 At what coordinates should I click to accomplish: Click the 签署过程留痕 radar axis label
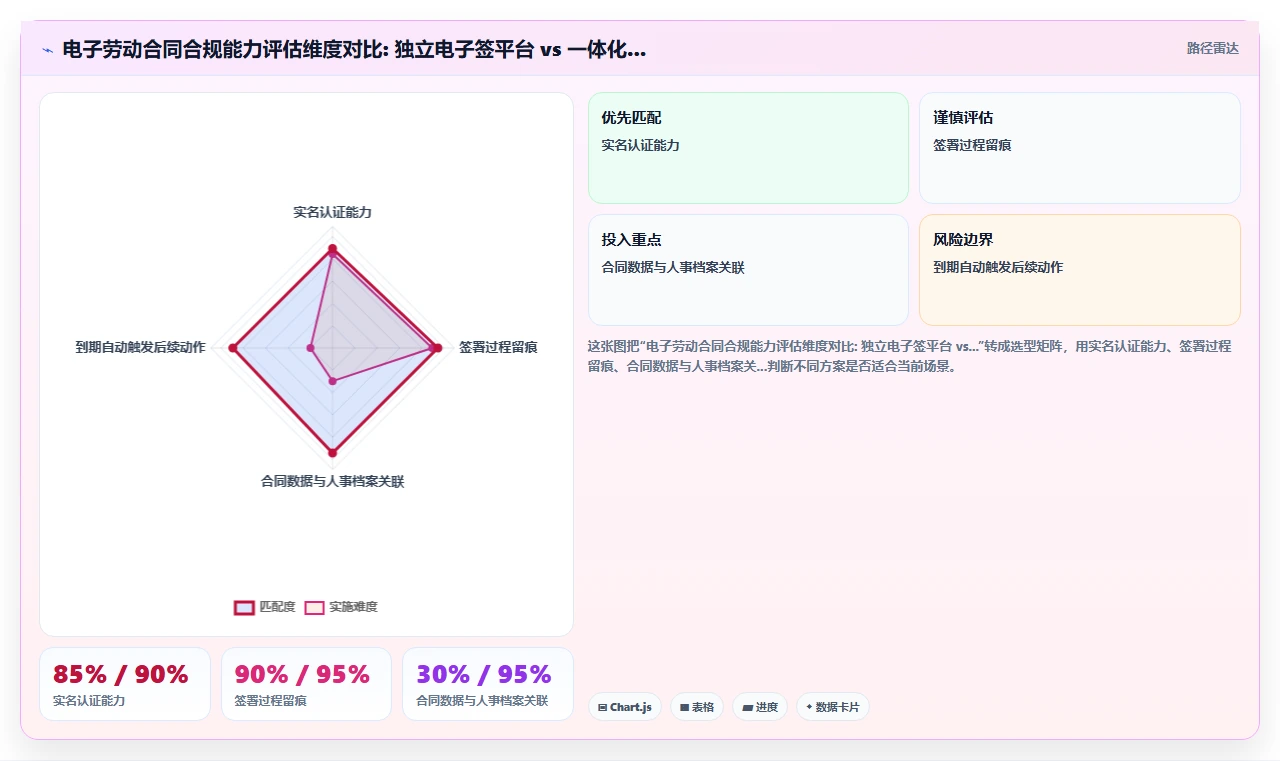(x=498, y=347)
